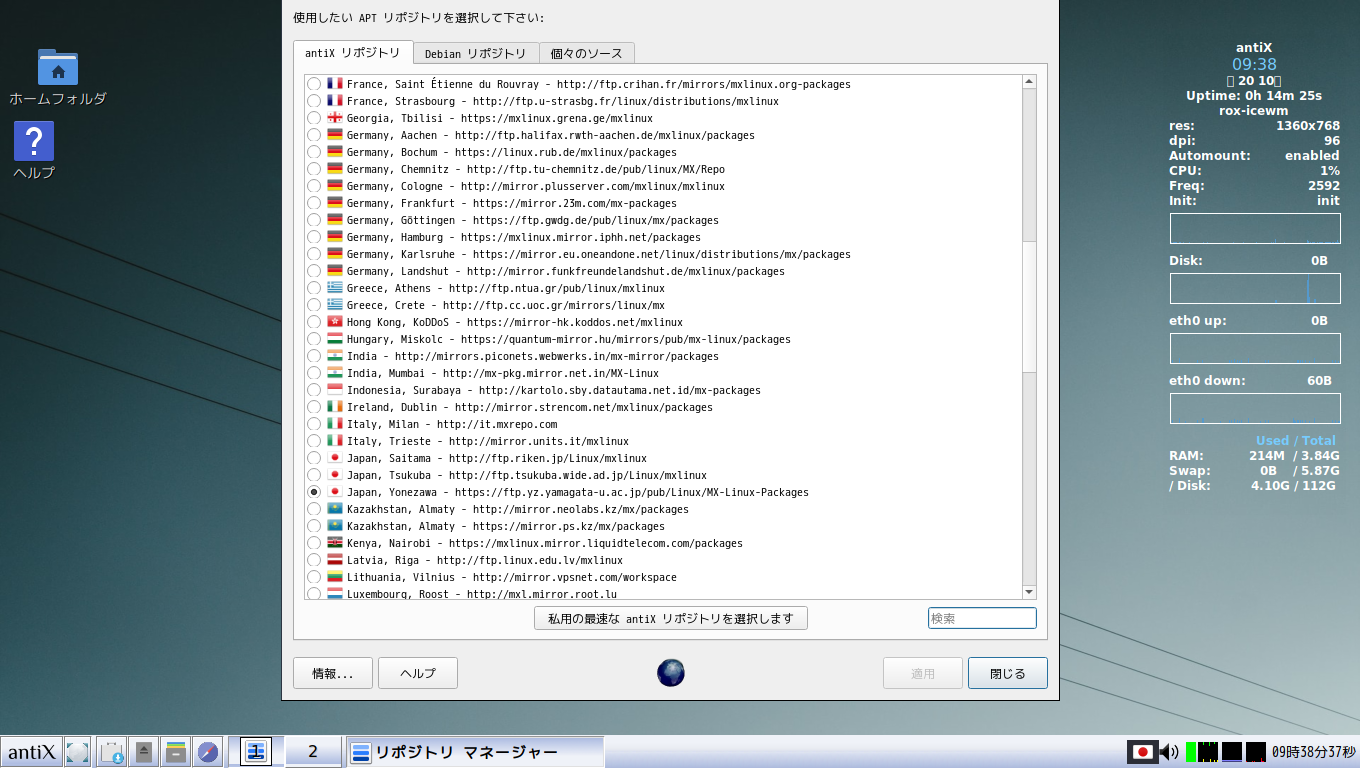Click the scroll up arrow of repository list
Screen dimensions: 1360x768
1030,82
